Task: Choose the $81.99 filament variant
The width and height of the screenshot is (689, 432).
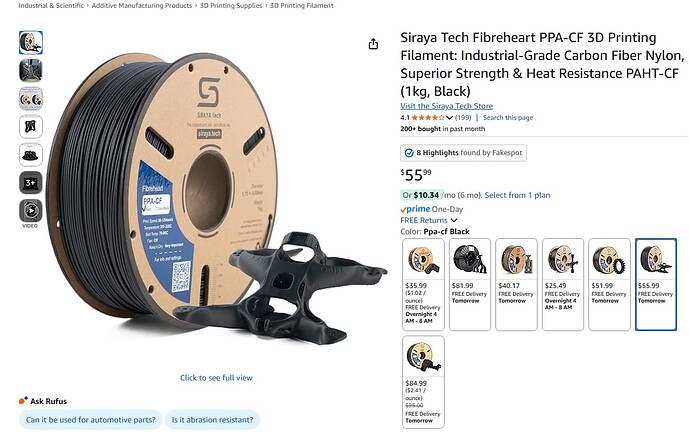Action: point(470,284)
